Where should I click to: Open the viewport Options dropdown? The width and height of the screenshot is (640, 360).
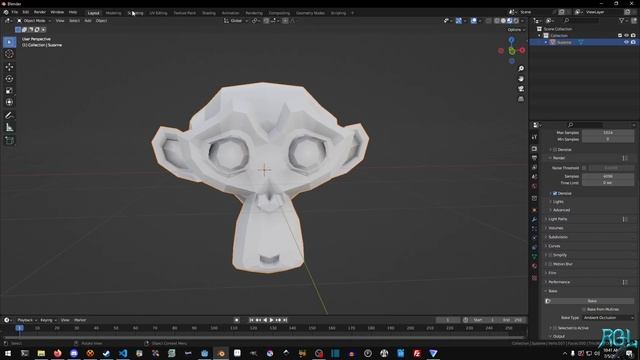516,30
